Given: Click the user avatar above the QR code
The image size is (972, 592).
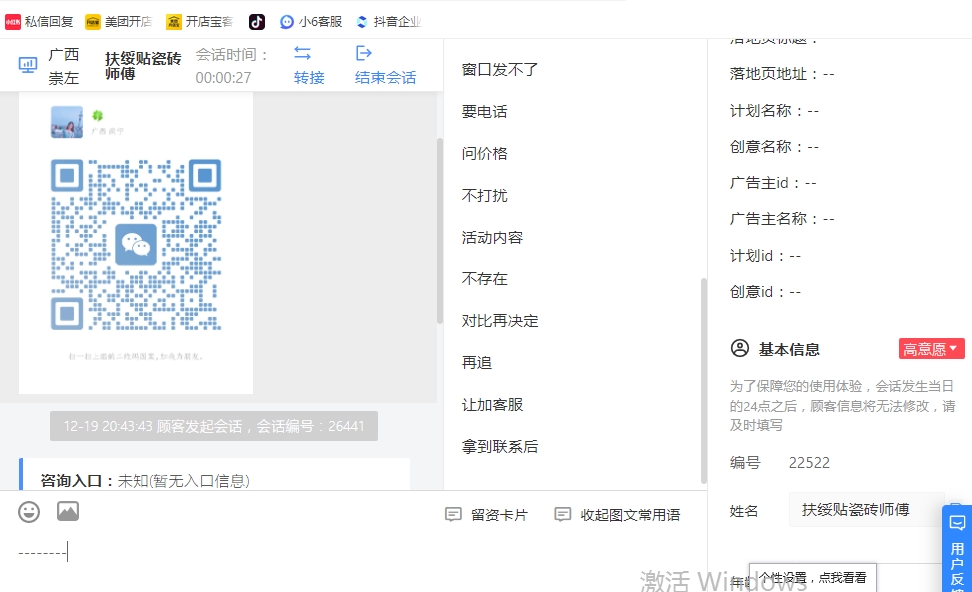Looking at the screenshot, I should pyautogui.click(x=67, y=121).
